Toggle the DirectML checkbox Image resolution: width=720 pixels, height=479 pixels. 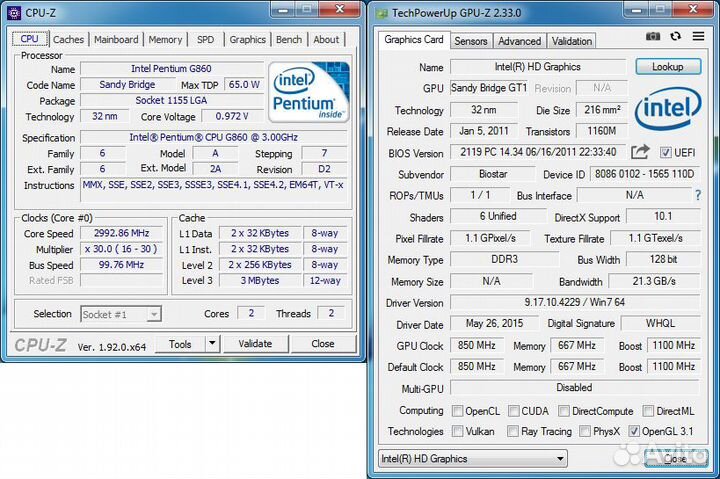pos(648,411)
